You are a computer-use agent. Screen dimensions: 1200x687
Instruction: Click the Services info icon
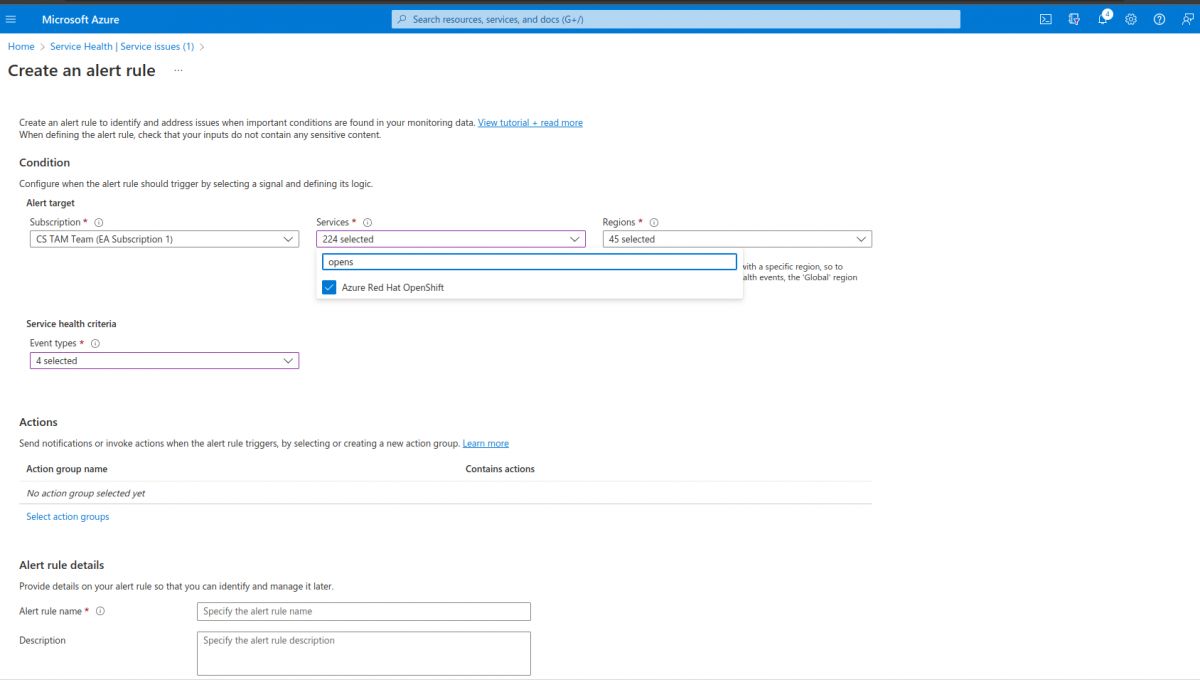pyautogui.click(x=367, y=222)
